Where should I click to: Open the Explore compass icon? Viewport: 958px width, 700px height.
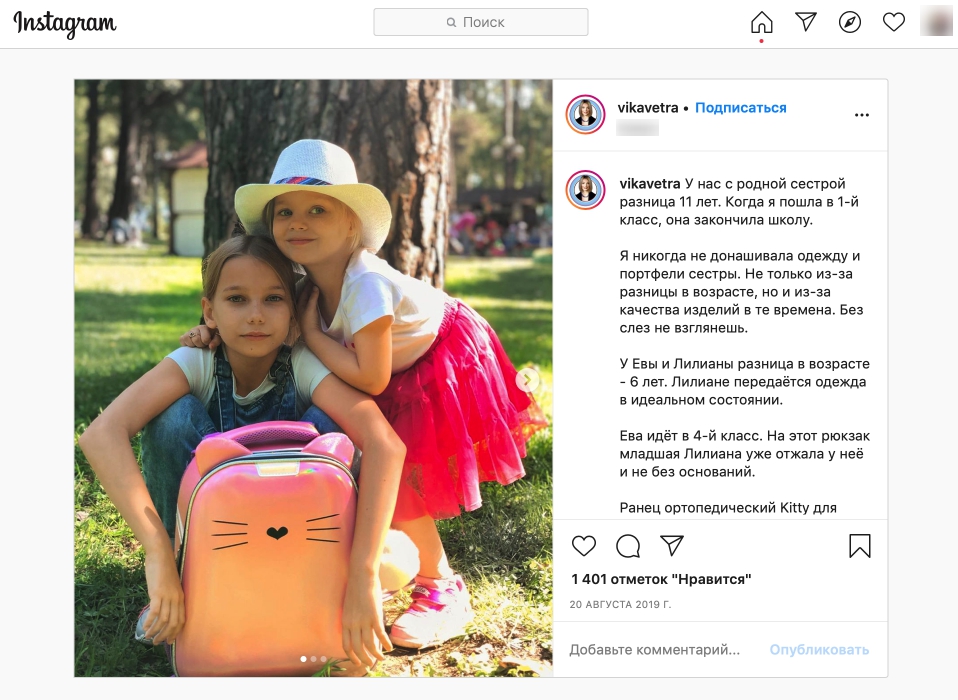coord(850,23)
